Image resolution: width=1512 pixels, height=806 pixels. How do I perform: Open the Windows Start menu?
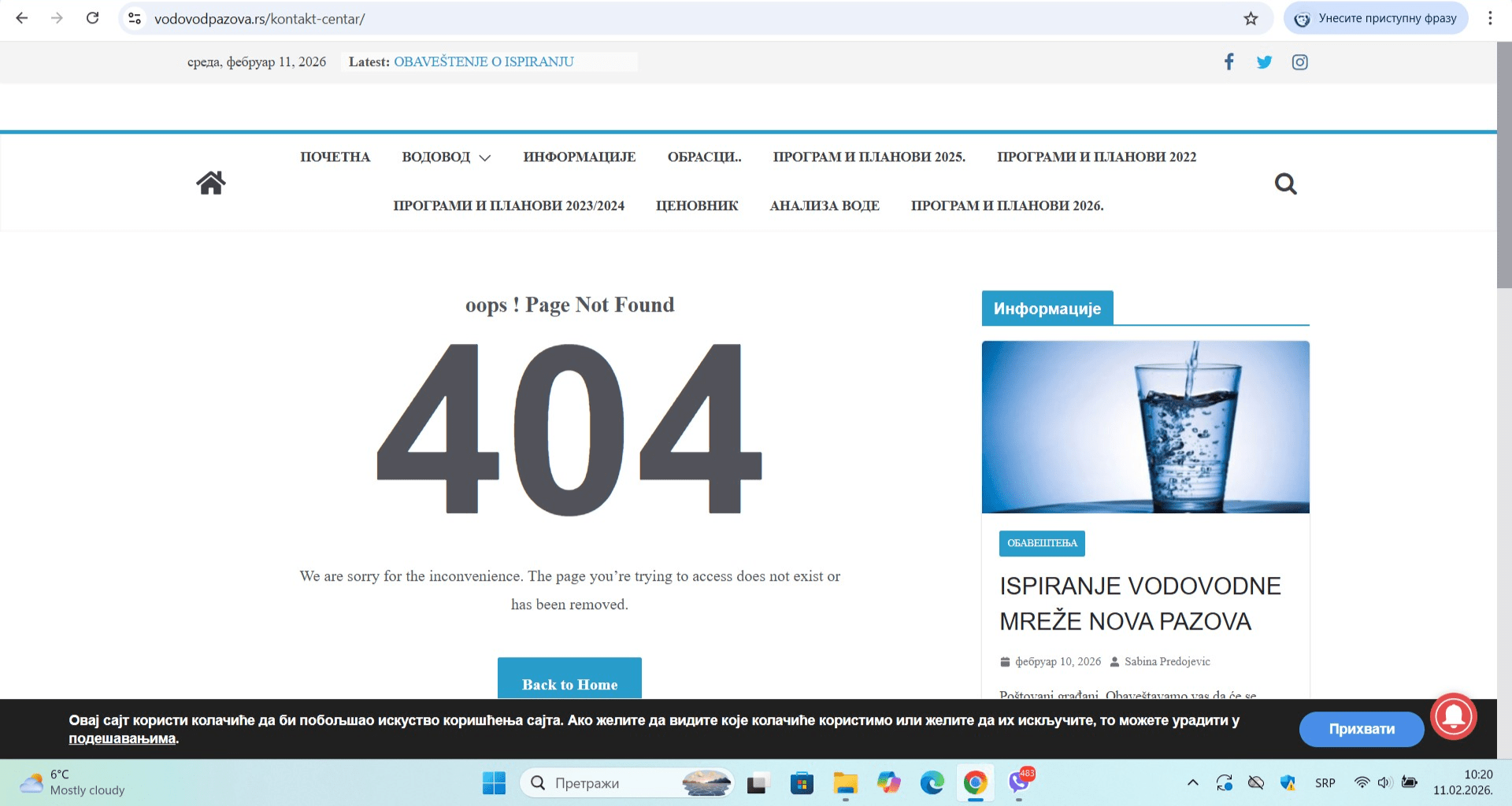494,783
